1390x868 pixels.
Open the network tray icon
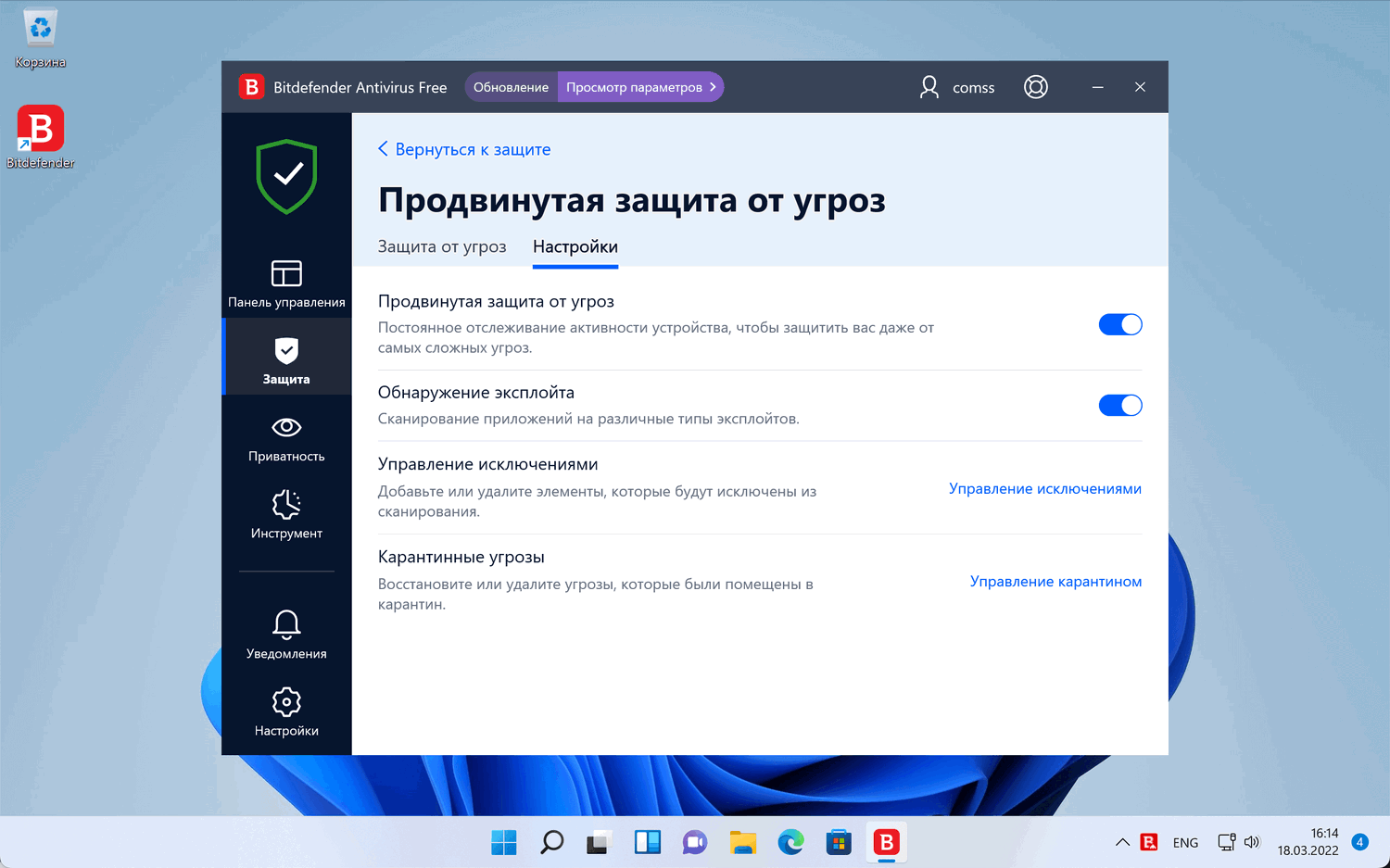1226,842
